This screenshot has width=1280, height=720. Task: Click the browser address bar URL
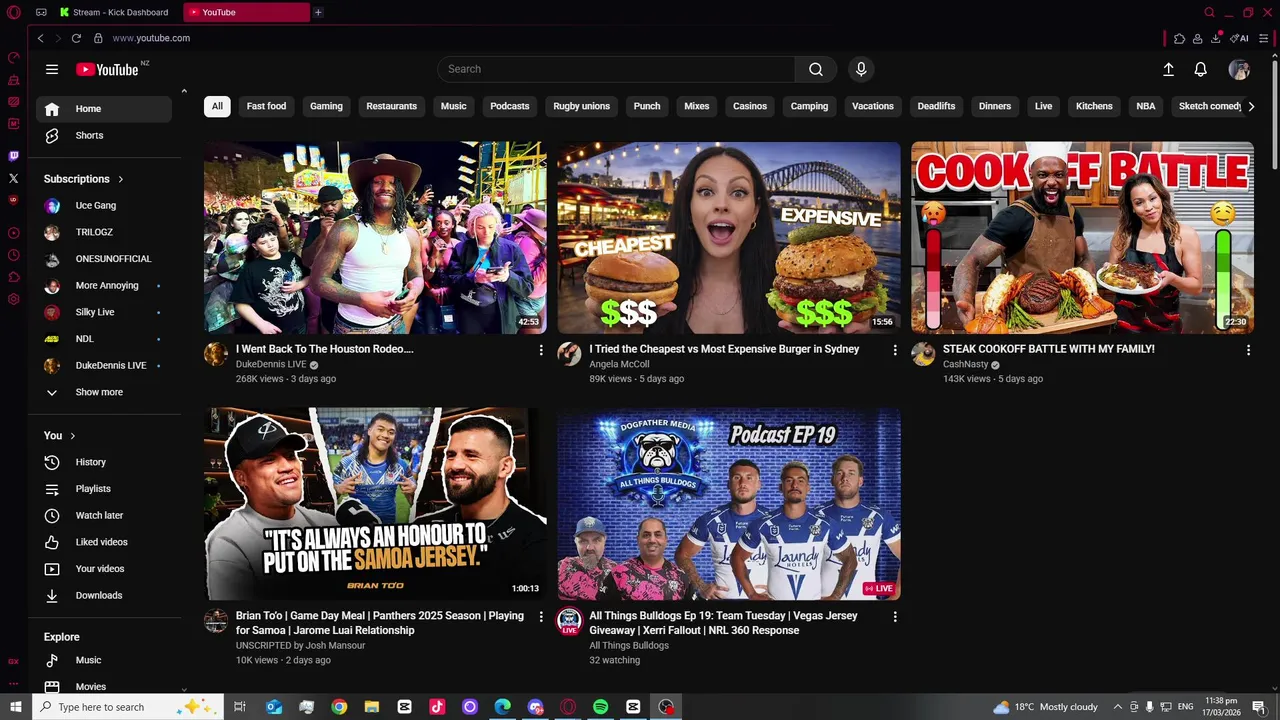(x=151, y=38)
